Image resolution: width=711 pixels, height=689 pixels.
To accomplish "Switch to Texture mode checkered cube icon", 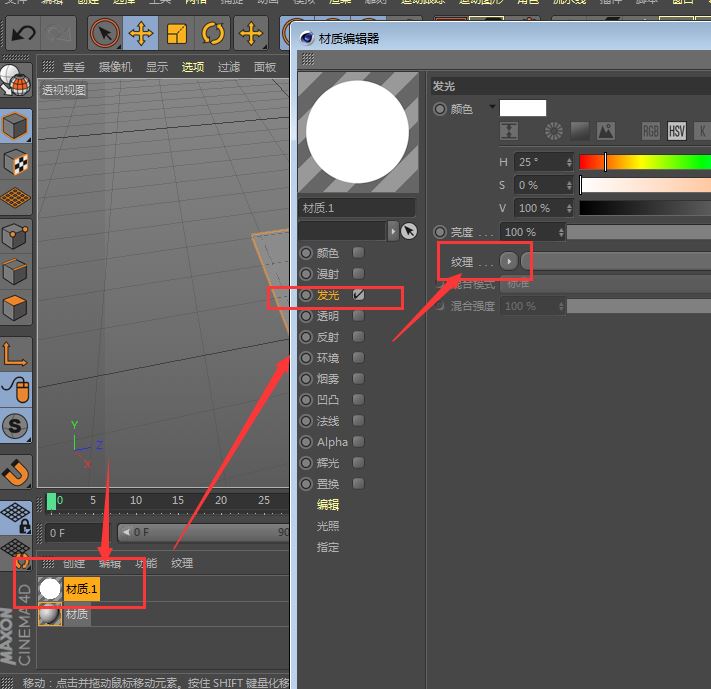I will point(16,162).
